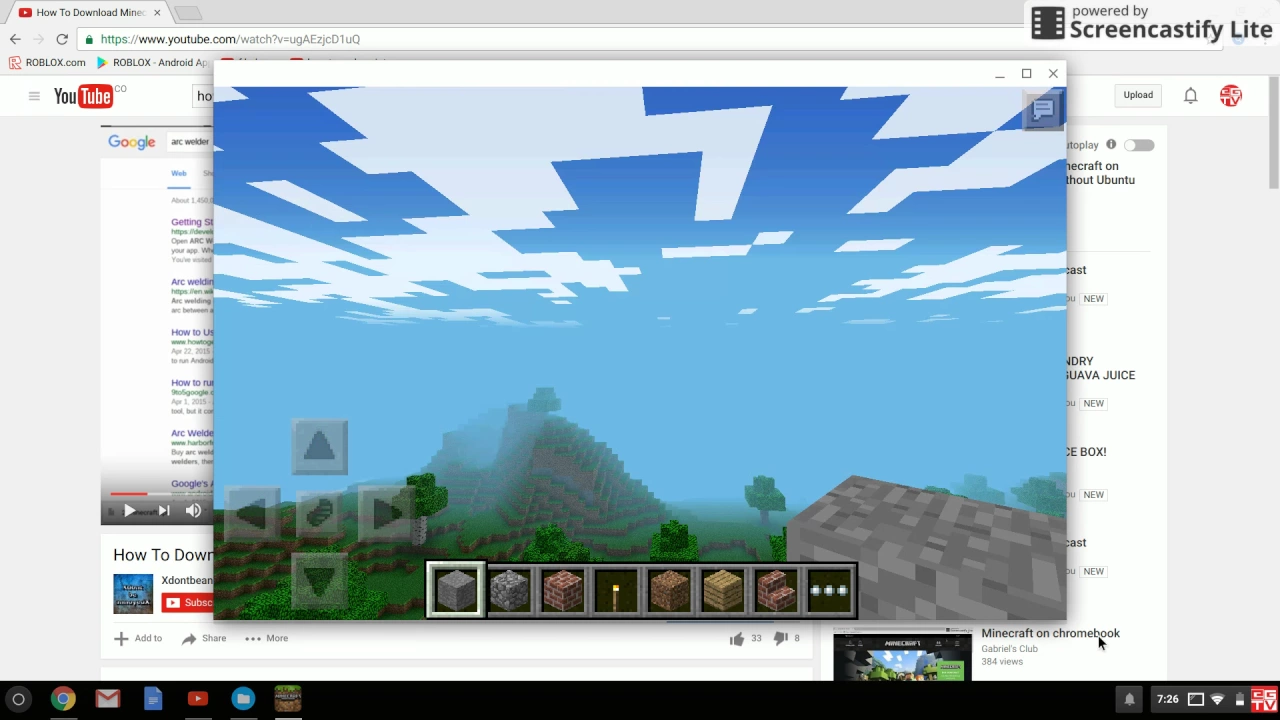Select the brick stairs hotbar slot
The height and width of the screenshot is (720, 1280).
776,589
